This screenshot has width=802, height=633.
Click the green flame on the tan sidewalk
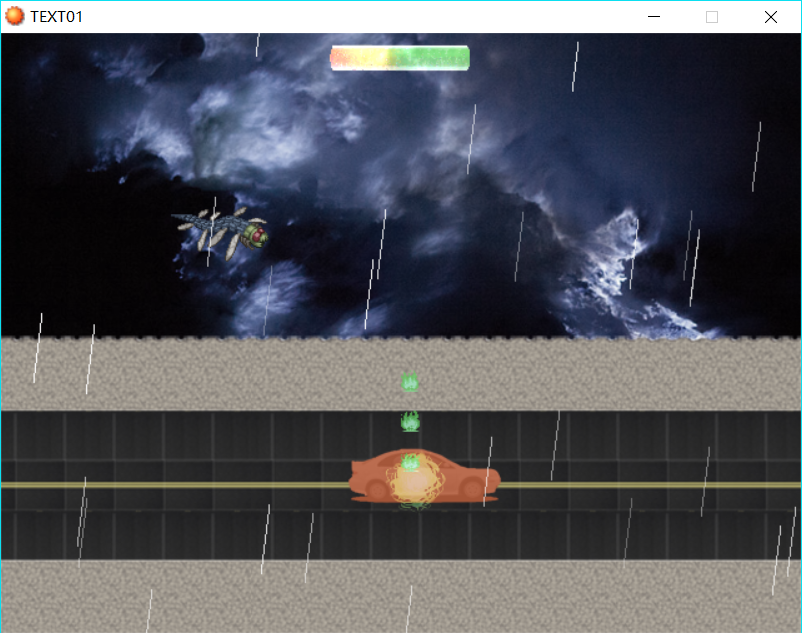410,381
